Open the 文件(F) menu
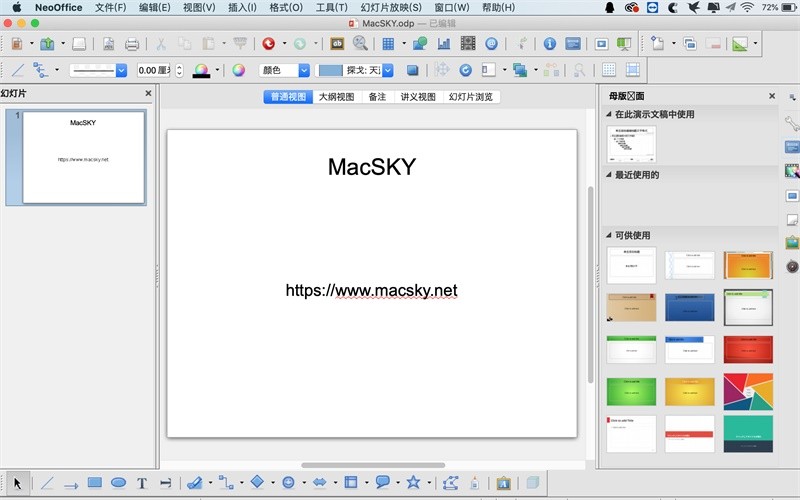Screen dimensions: 800x500 [110, 8]
